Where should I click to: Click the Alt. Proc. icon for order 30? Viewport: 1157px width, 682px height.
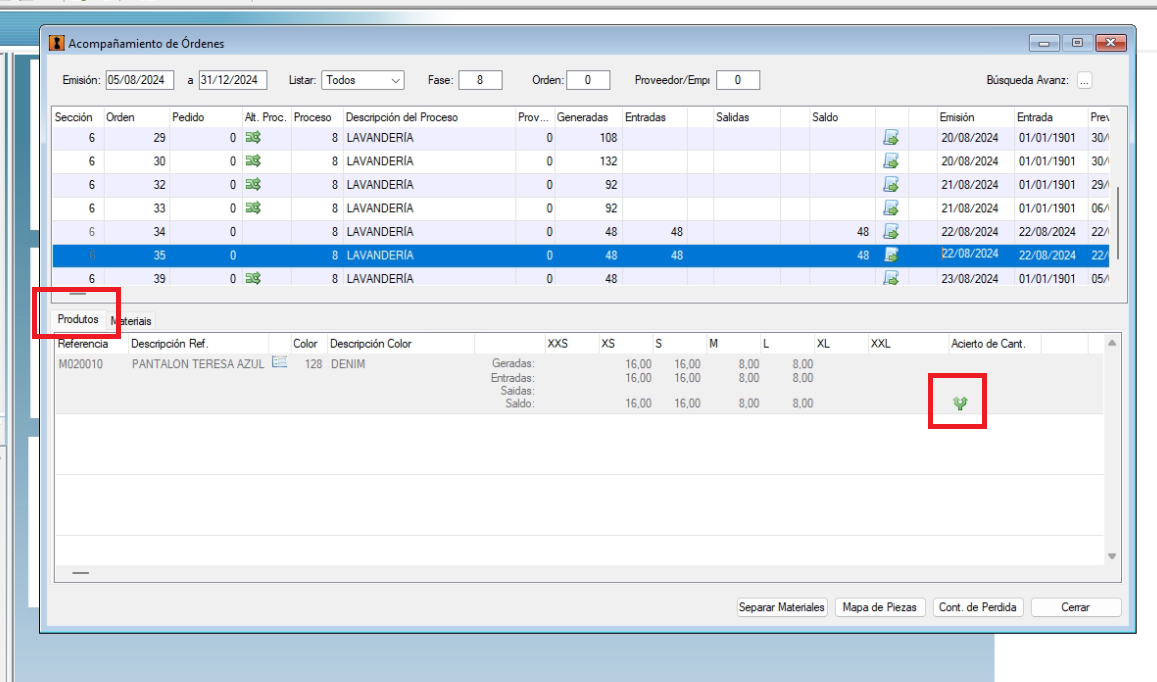(253, 161)
